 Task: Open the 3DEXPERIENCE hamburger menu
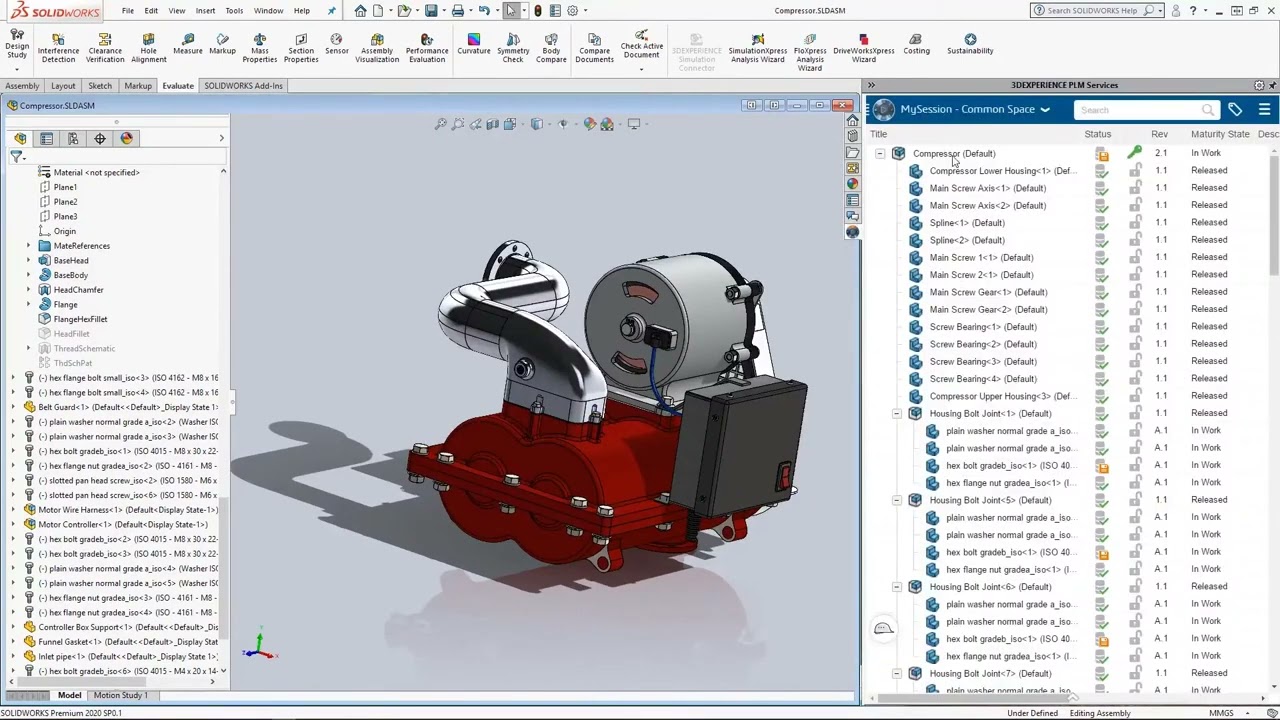click(x=1264, y=110)
